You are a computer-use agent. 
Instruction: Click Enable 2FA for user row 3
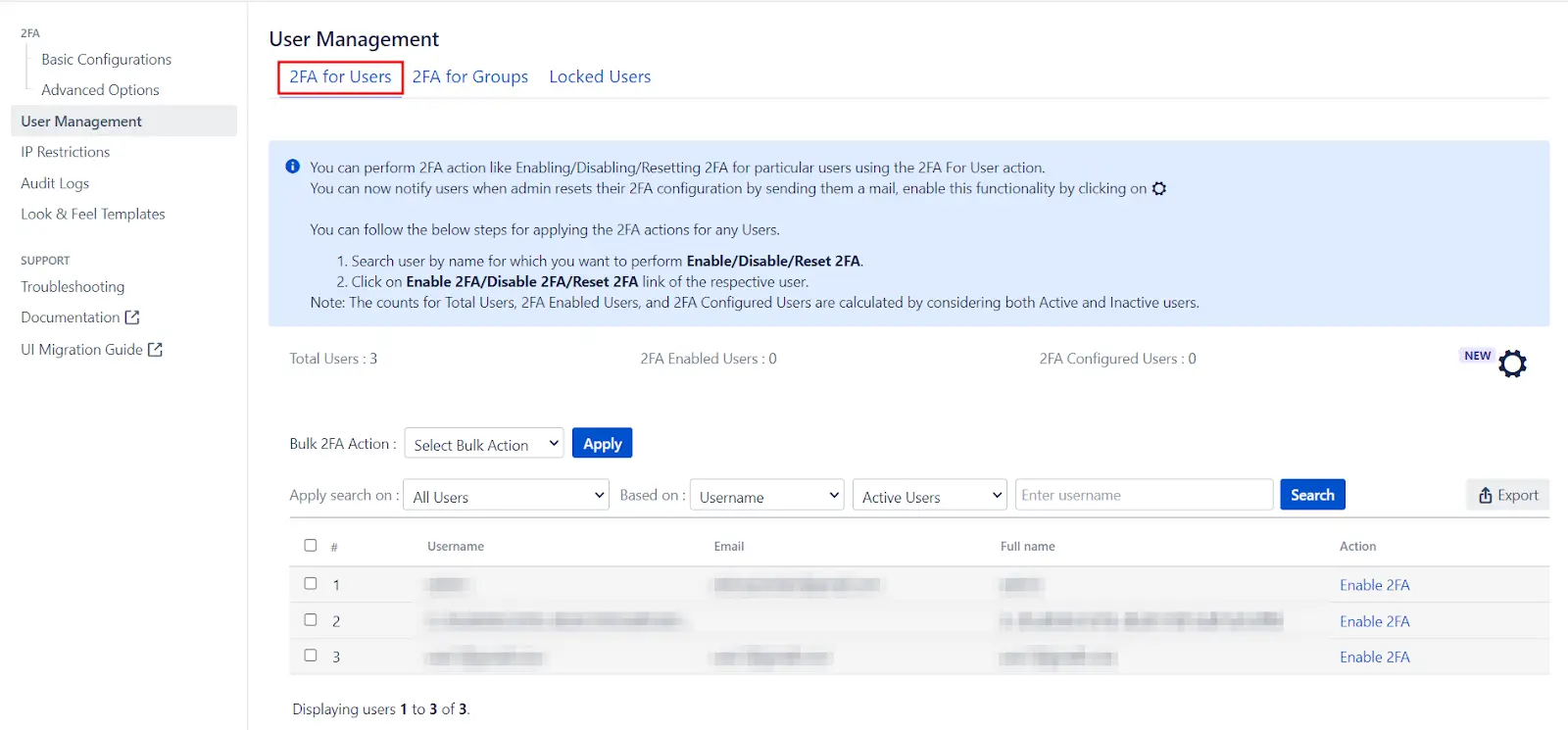pos(1374,657)
